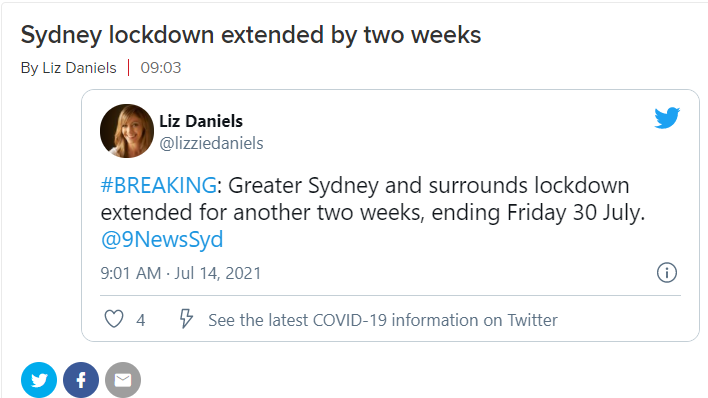
Task: Share article via Facebook button
Action: pos(81,380)
